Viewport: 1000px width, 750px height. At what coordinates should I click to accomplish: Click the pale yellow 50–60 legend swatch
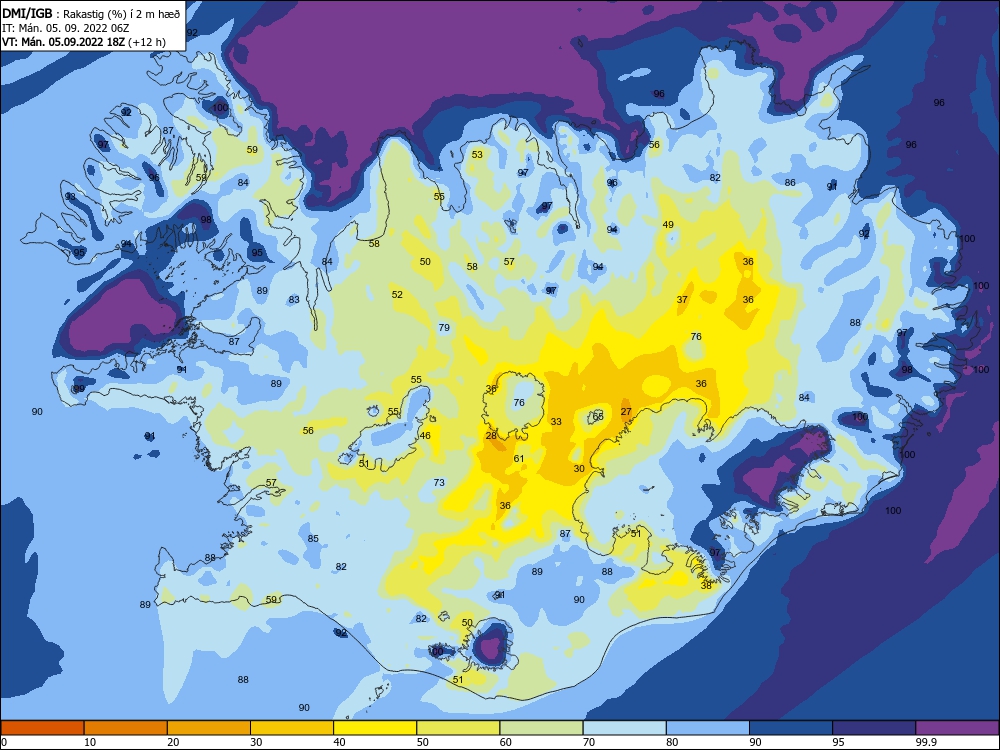pyautogui.click(x=458, y=728)
